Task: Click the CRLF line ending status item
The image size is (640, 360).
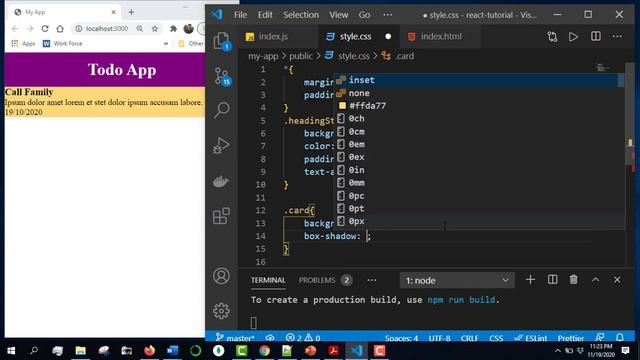Action: 469,338
